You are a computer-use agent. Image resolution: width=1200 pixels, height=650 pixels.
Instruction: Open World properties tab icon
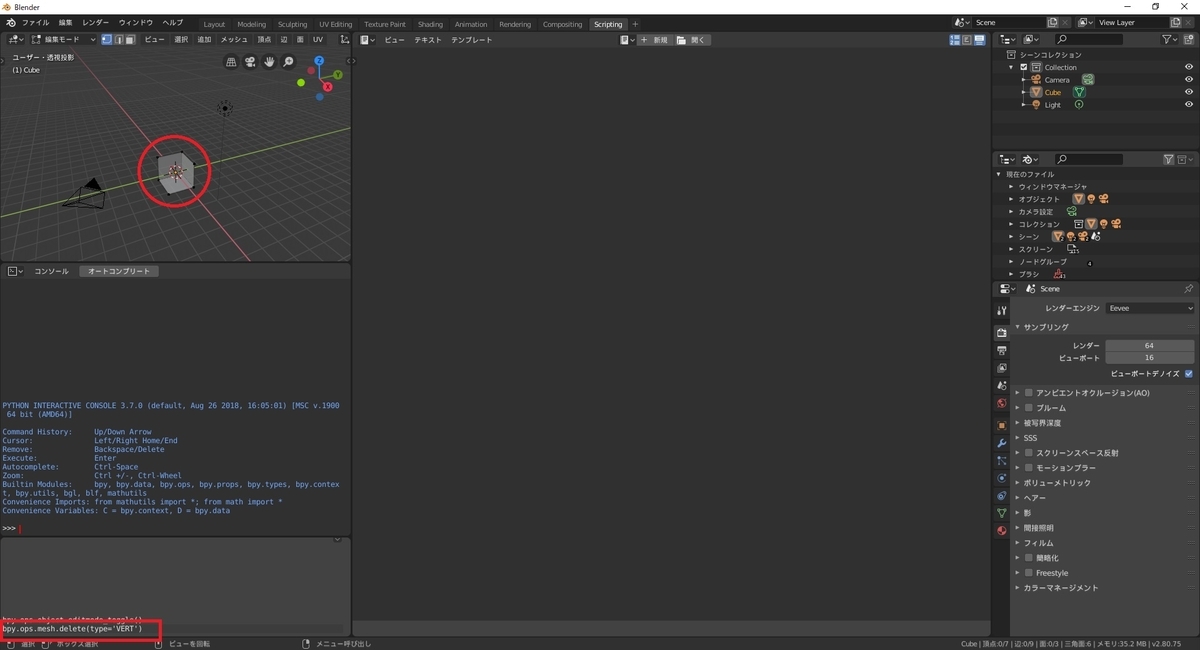tap(1001, 403)
